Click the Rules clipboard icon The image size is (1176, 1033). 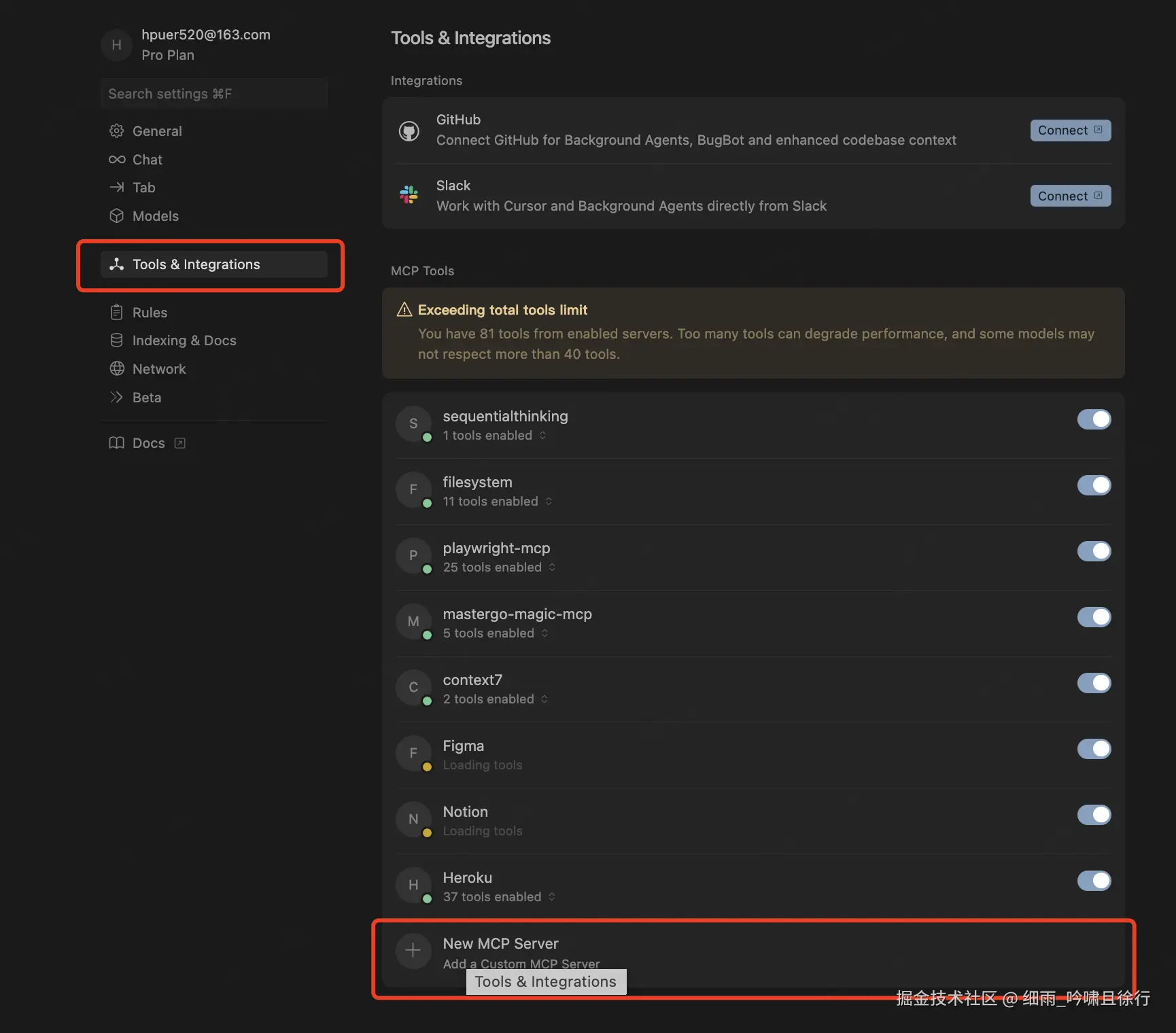tap(117, 312)
